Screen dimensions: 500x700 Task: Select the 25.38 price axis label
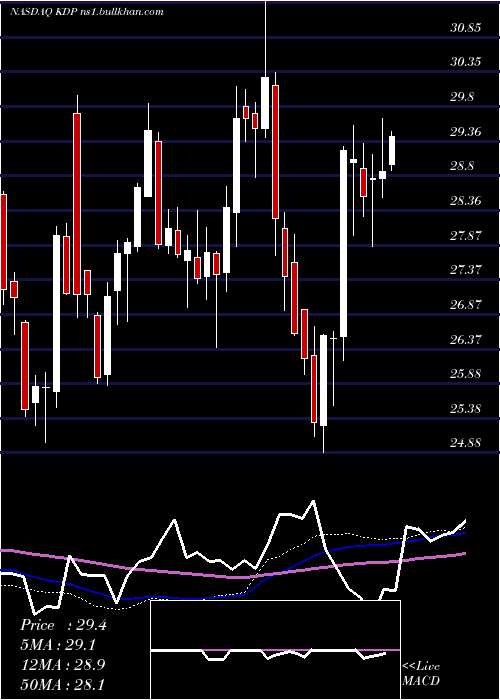[466, 408]
